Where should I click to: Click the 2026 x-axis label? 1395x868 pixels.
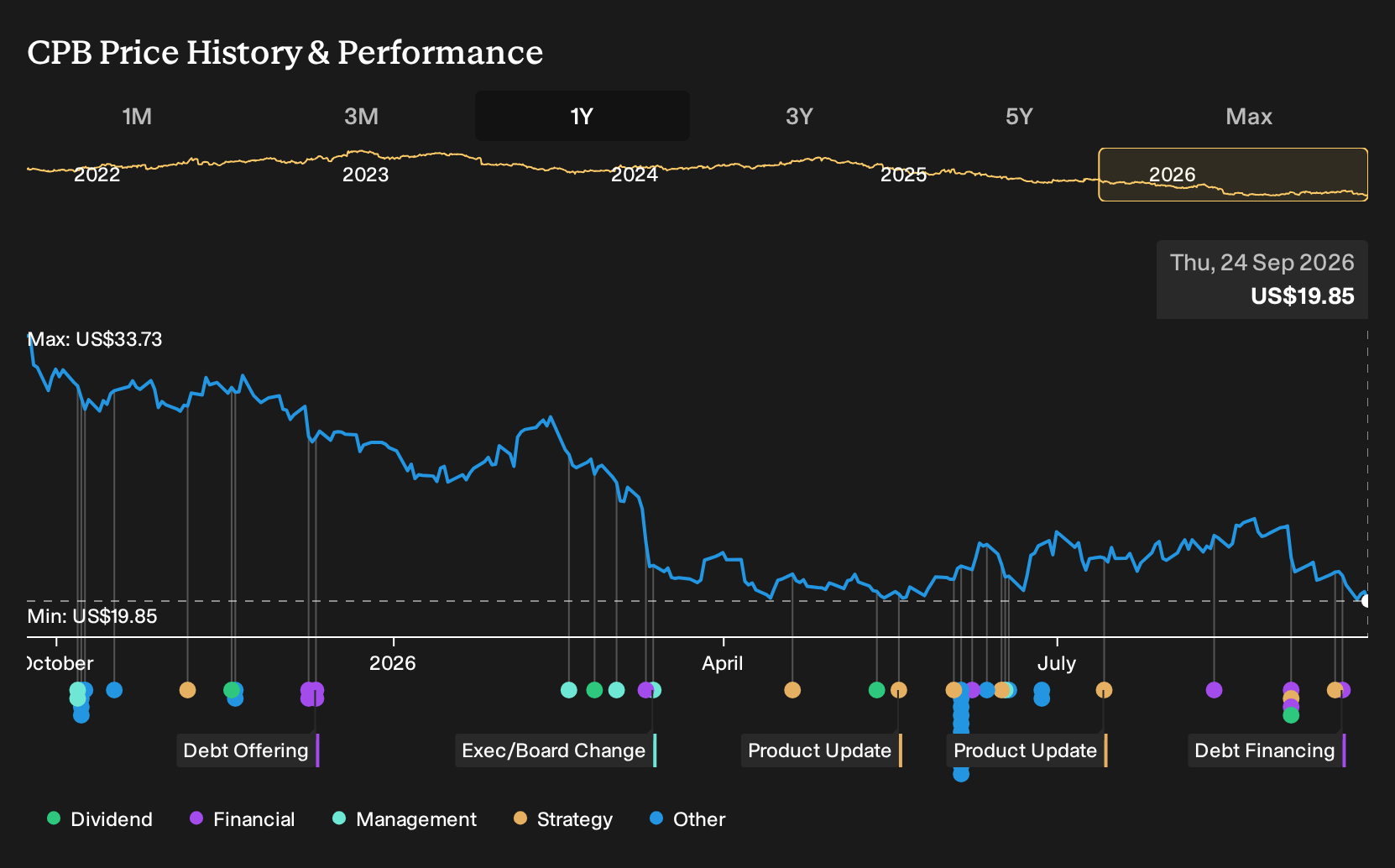click(393, 663)
